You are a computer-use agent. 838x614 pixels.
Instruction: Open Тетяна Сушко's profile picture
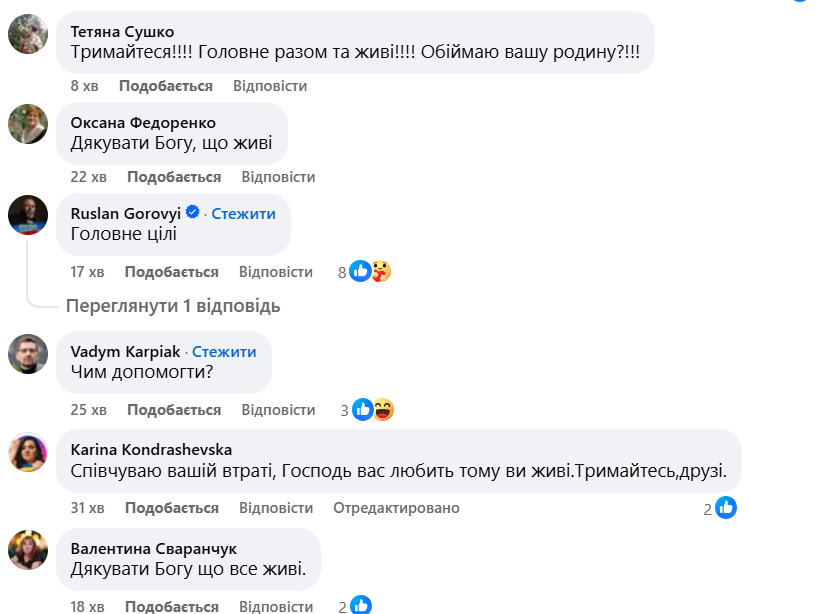[x=28, y=34]
